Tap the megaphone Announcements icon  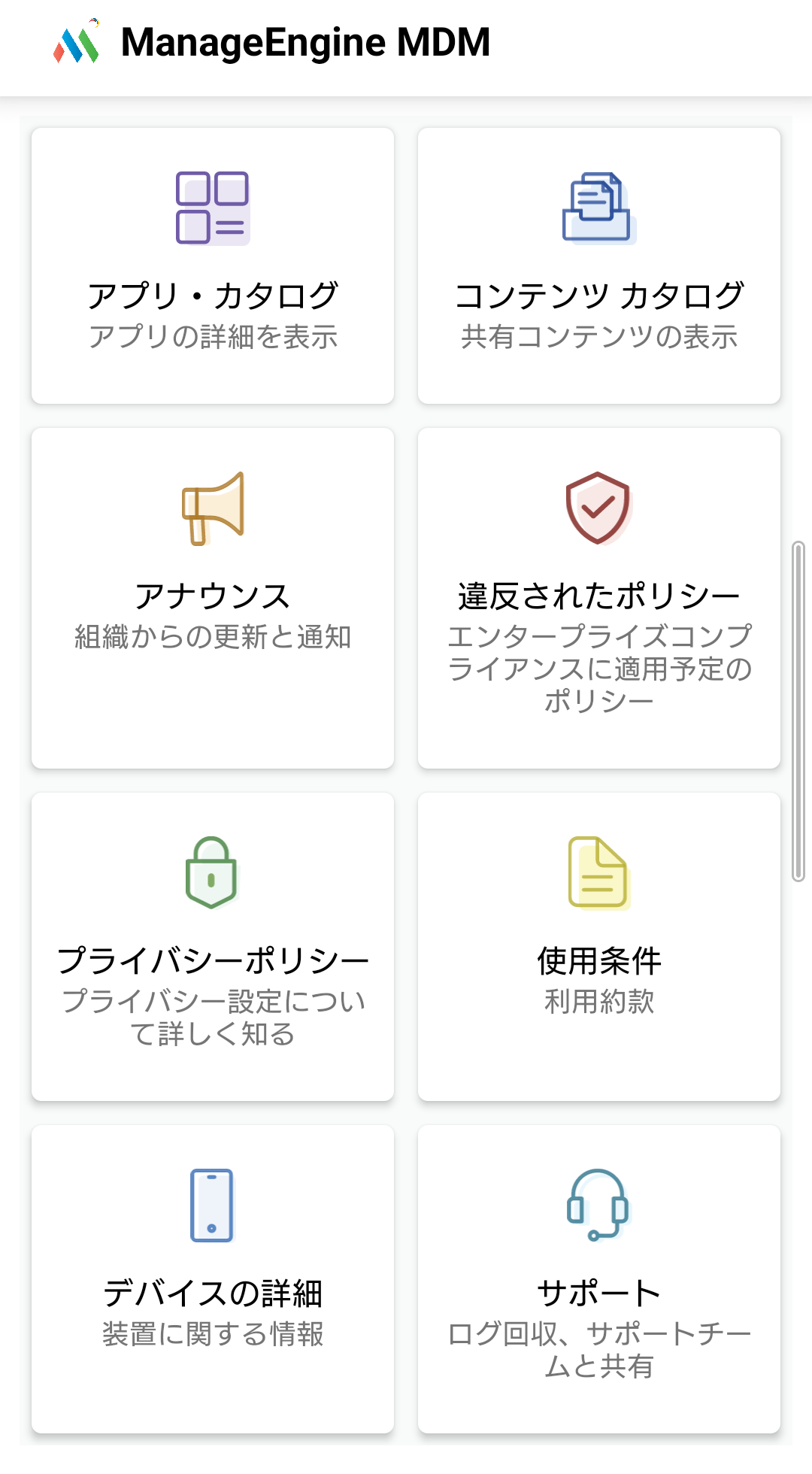pyautogui.click(x=213, y=508)
